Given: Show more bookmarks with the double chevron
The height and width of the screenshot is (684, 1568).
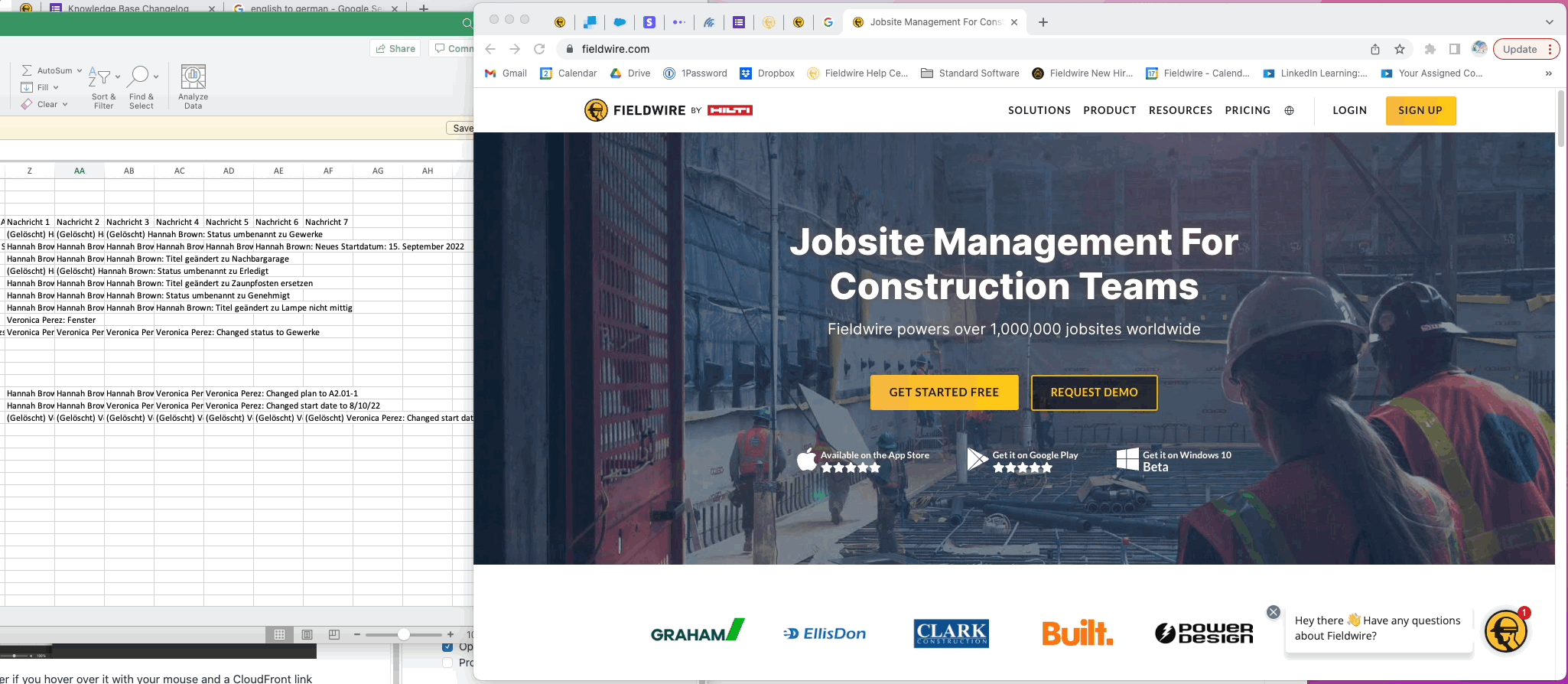Looking at the screenshot, I should click(x=1549, y=73).
